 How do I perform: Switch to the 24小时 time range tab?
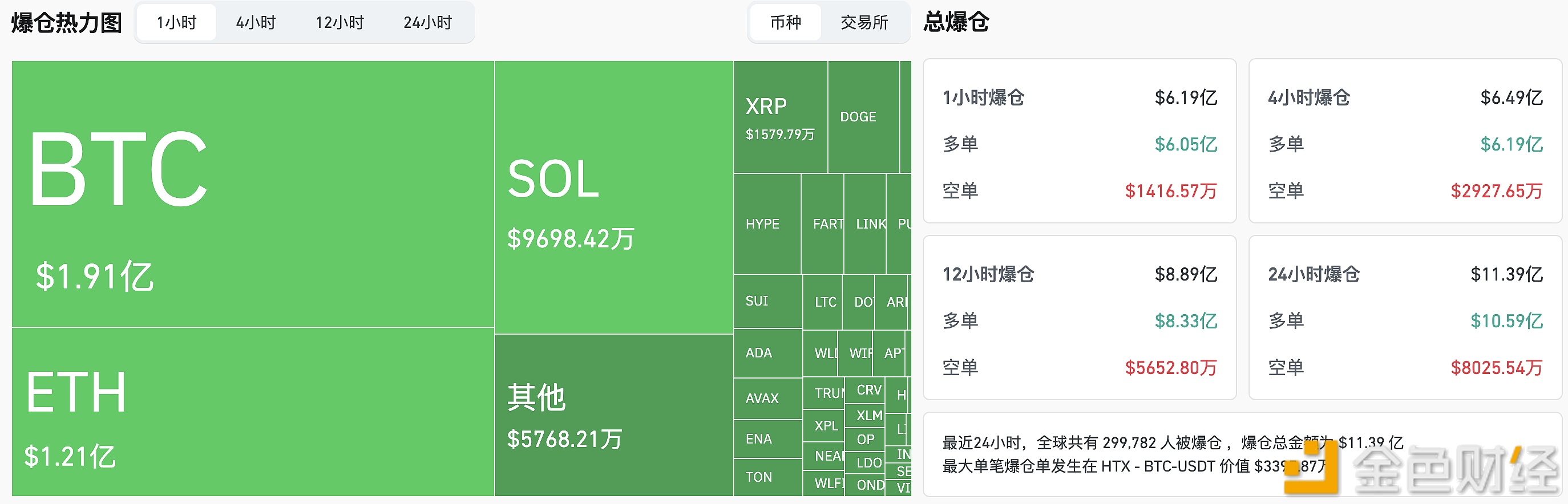(x=427, y=22)
